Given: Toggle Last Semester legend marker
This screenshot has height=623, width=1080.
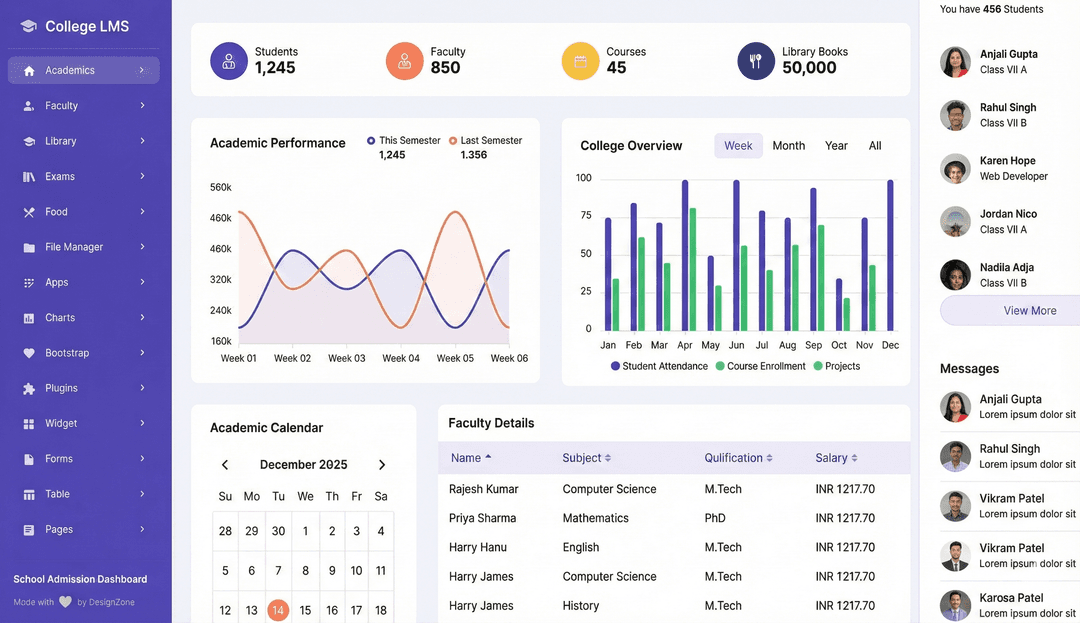Looking at the screenshot, I should tap(453, 140).
